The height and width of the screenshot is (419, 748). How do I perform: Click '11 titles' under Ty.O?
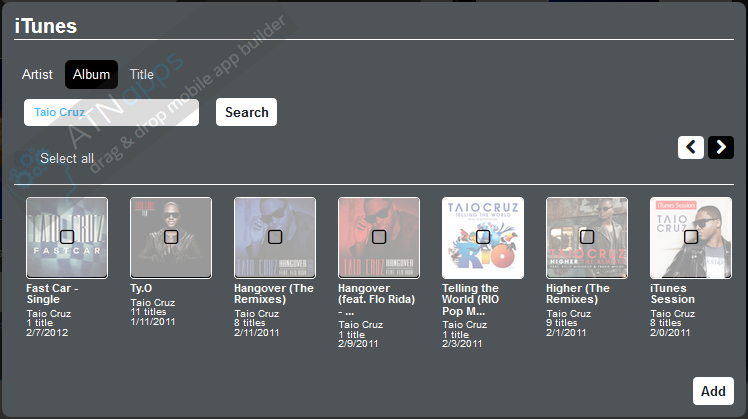tap(148, 312)
